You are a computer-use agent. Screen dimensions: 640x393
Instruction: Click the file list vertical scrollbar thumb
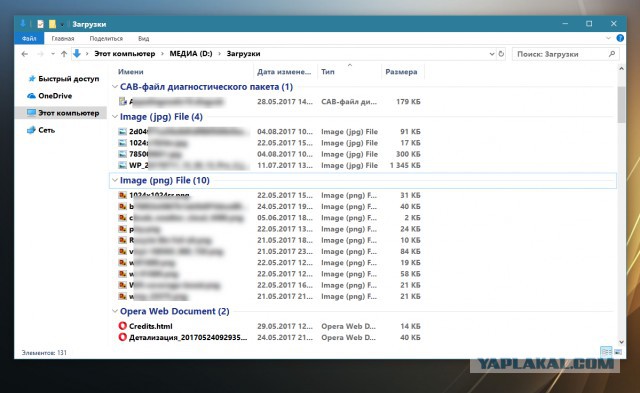pyautogui.click(x=621, y=104)
